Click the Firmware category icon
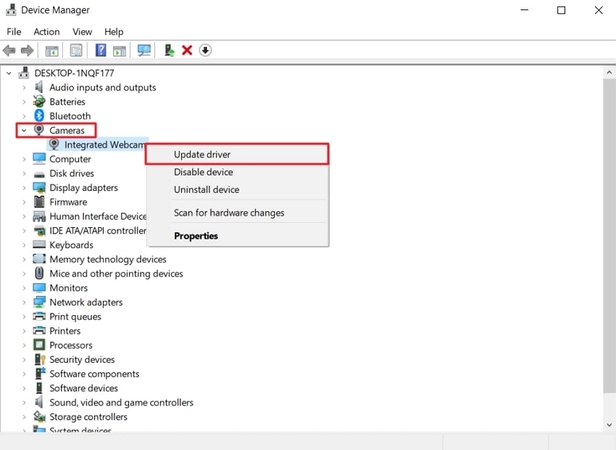 pos(39,202)
